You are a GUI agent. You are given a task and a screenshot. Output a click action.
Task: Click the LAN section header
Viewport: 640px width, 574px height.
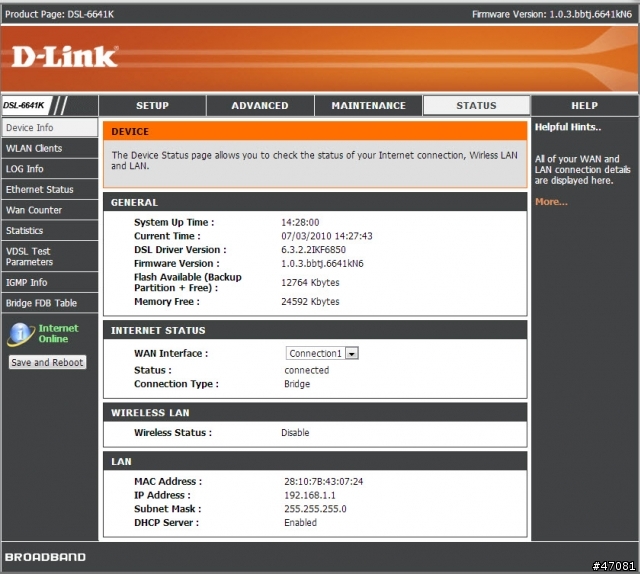point(315,461)
